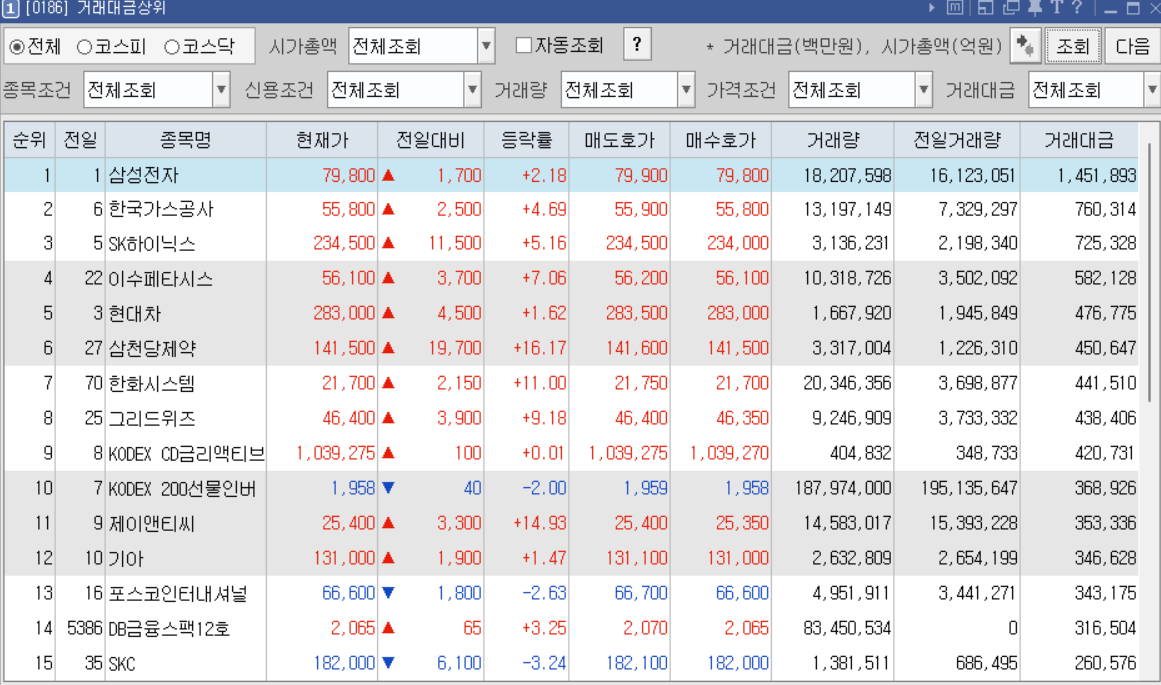This screenshot has height=685, width=1161.
Task: Open the 거래대금 filter dropdown
Action: click(x=1152, y=90)
